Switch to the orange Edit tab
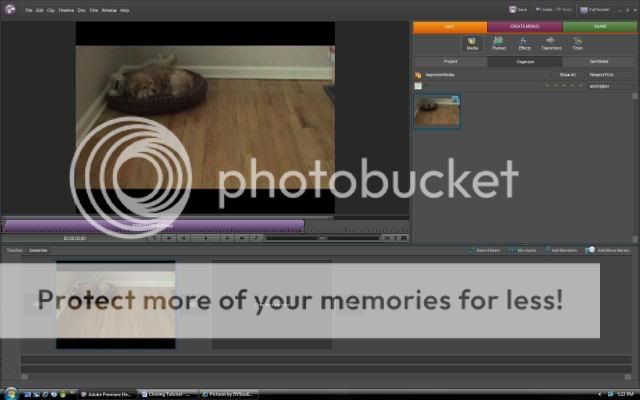Viewport: 640px width, 400px height. tap(450, 27)
